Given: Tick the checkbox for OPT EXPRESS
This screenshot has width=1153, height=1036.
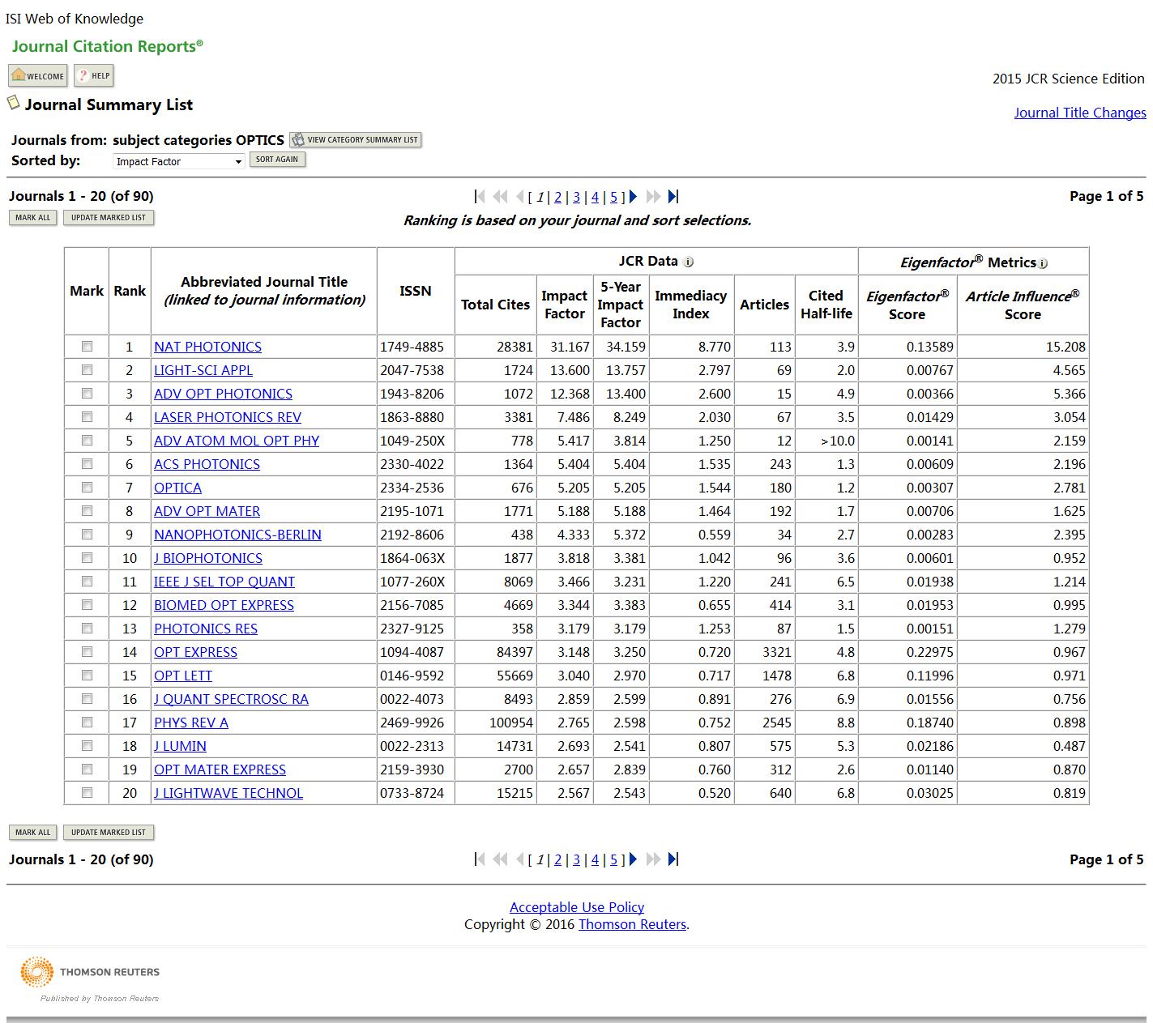Looking at the screenshot, I should click(x=87, y=652).
